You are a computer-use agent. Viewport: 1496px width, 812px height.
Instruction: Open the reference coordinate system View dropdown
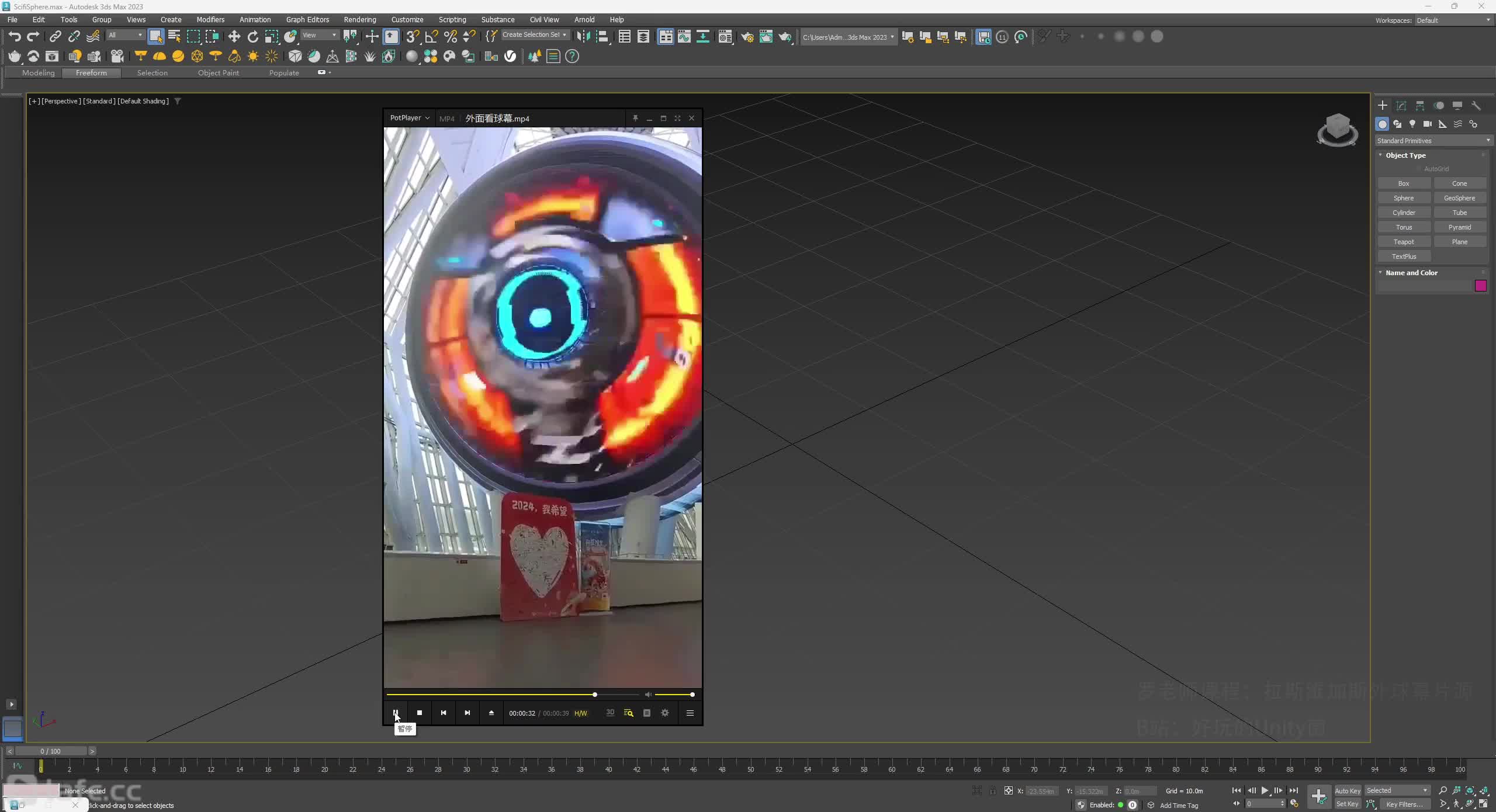319,35
